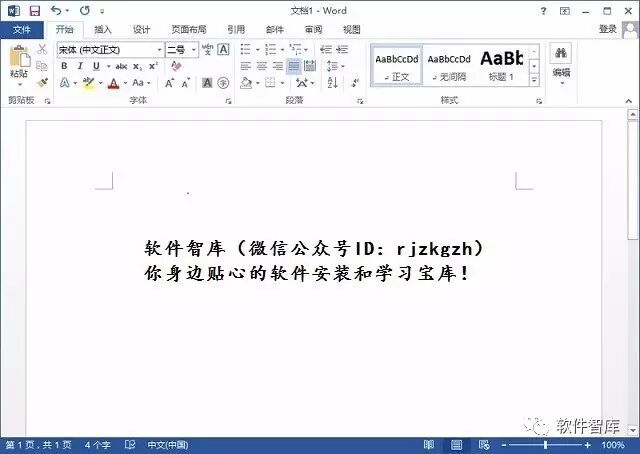Click the language indicator in status bar

[x=168, y=445]
